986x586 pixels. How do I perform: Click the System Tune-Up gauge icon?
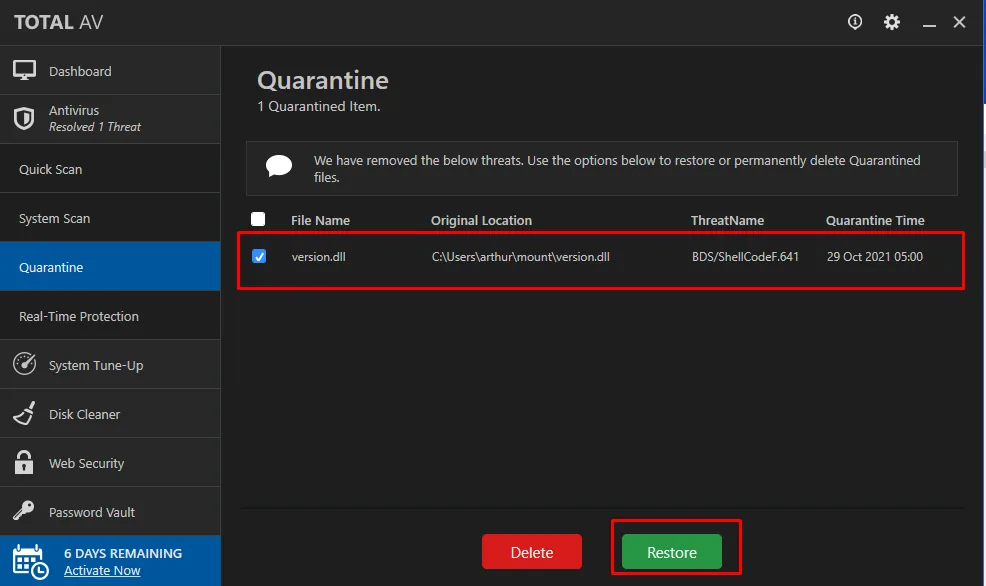pyautogui.click(x=25, y=364)
